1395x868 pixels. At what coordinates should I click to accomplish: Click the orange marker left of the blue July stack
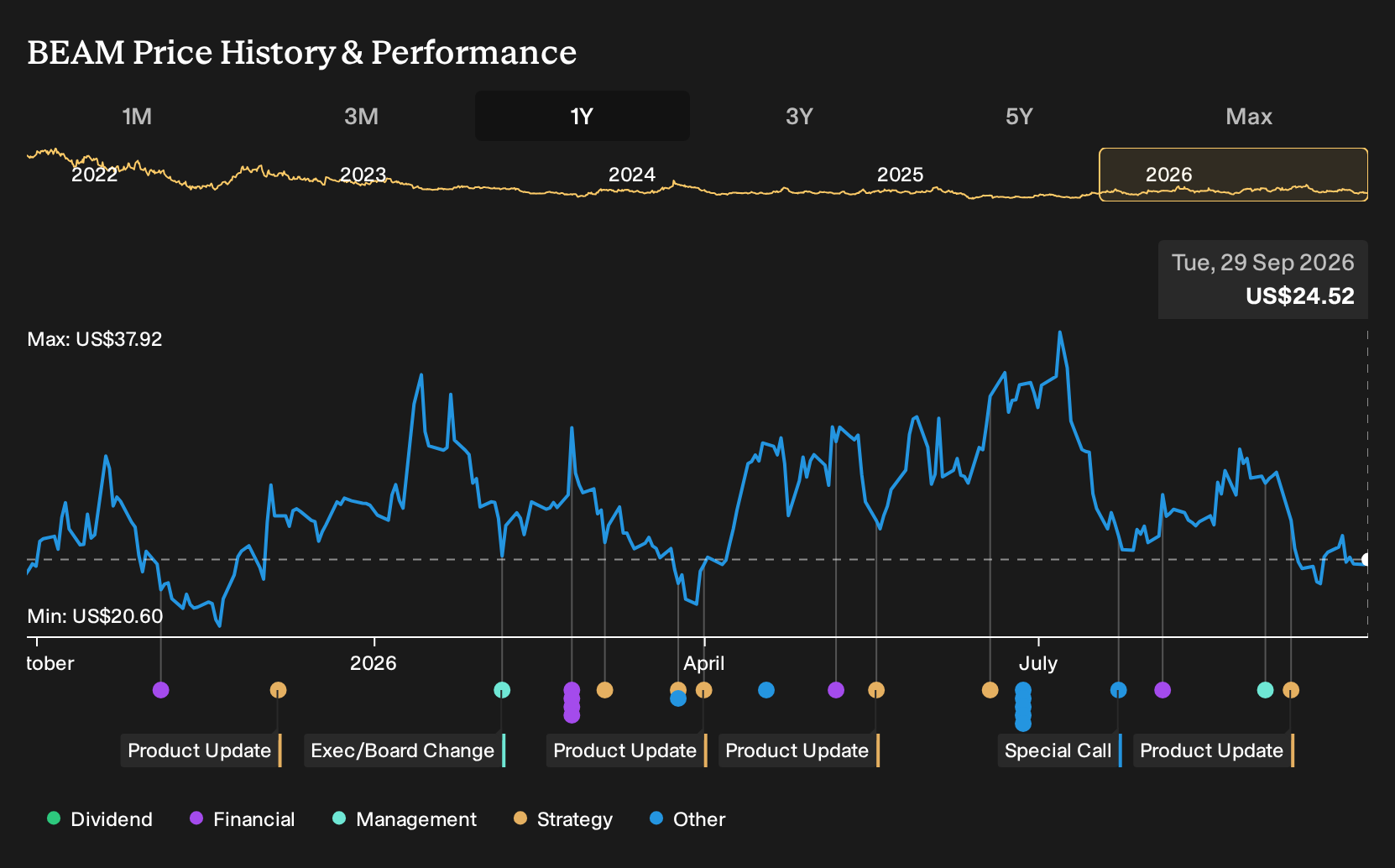click(990, 690)
